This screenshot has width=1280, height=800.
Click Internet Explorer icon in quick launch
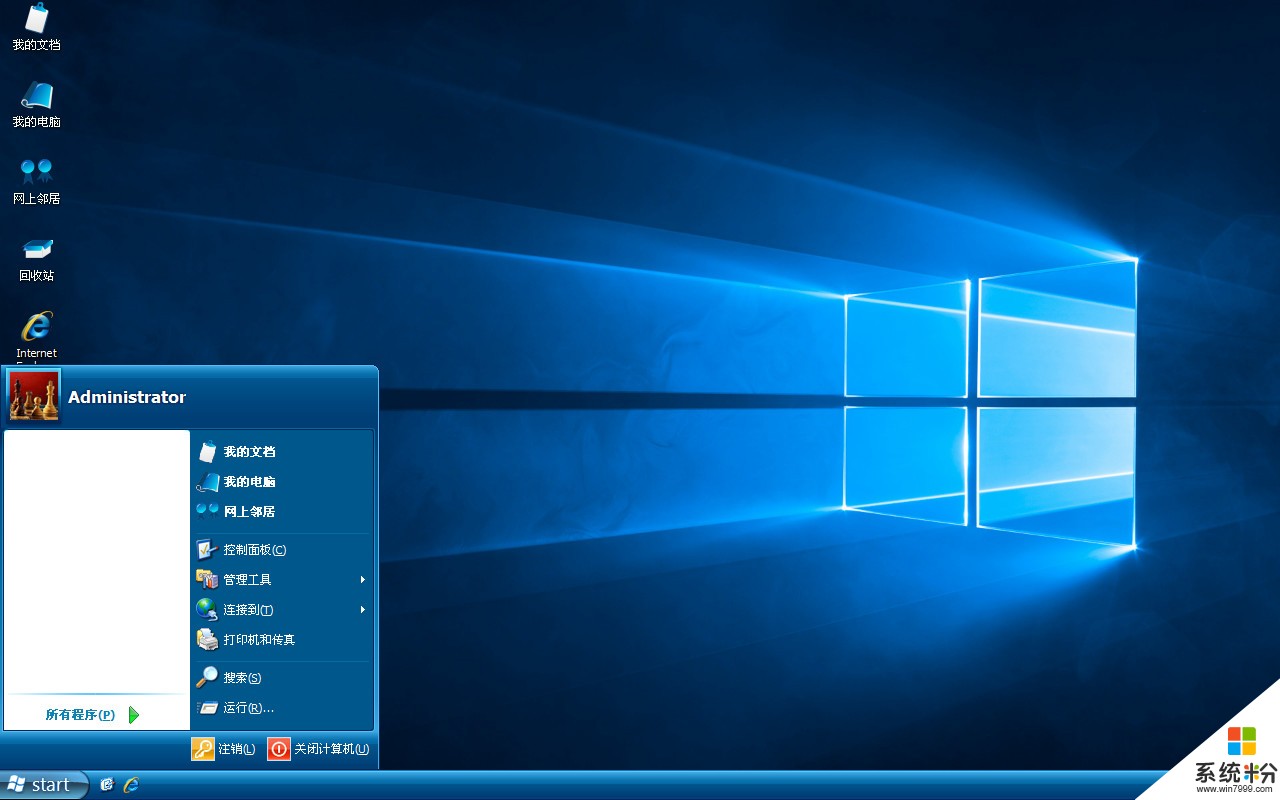(x=131, y=785)
